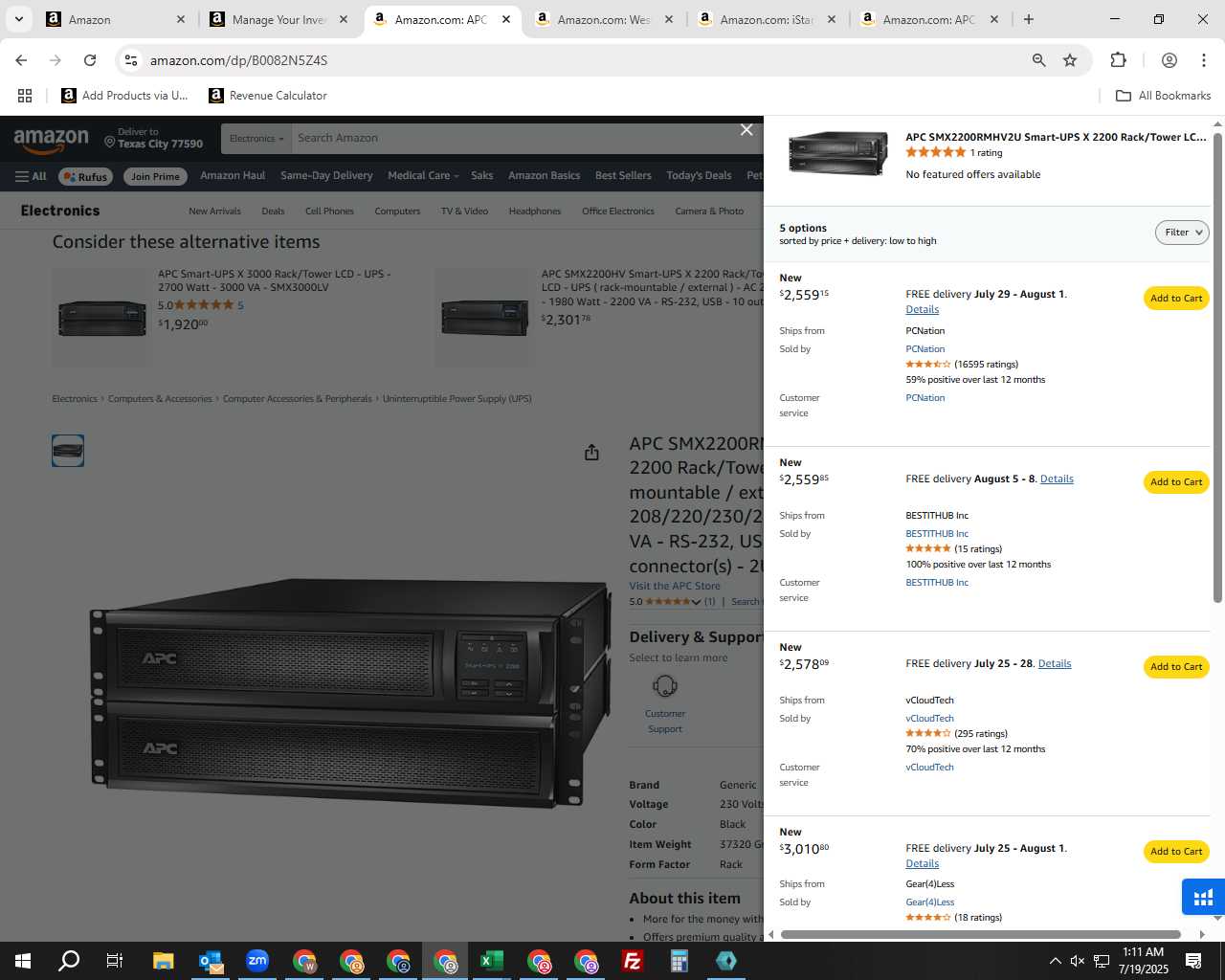Open Headphones subcategory
Image resolution: width=1225 pixels, height=980 pixels.
tap(535, 212)
